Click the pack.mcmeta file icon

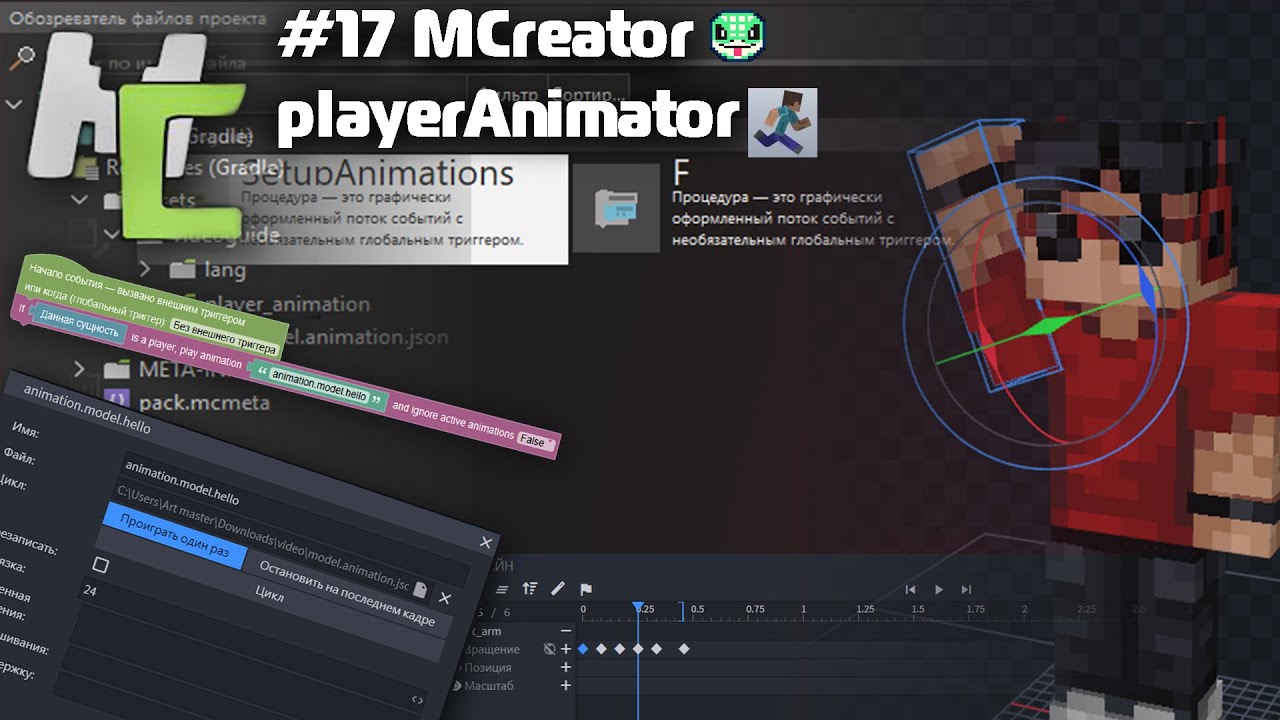[116, 403]
